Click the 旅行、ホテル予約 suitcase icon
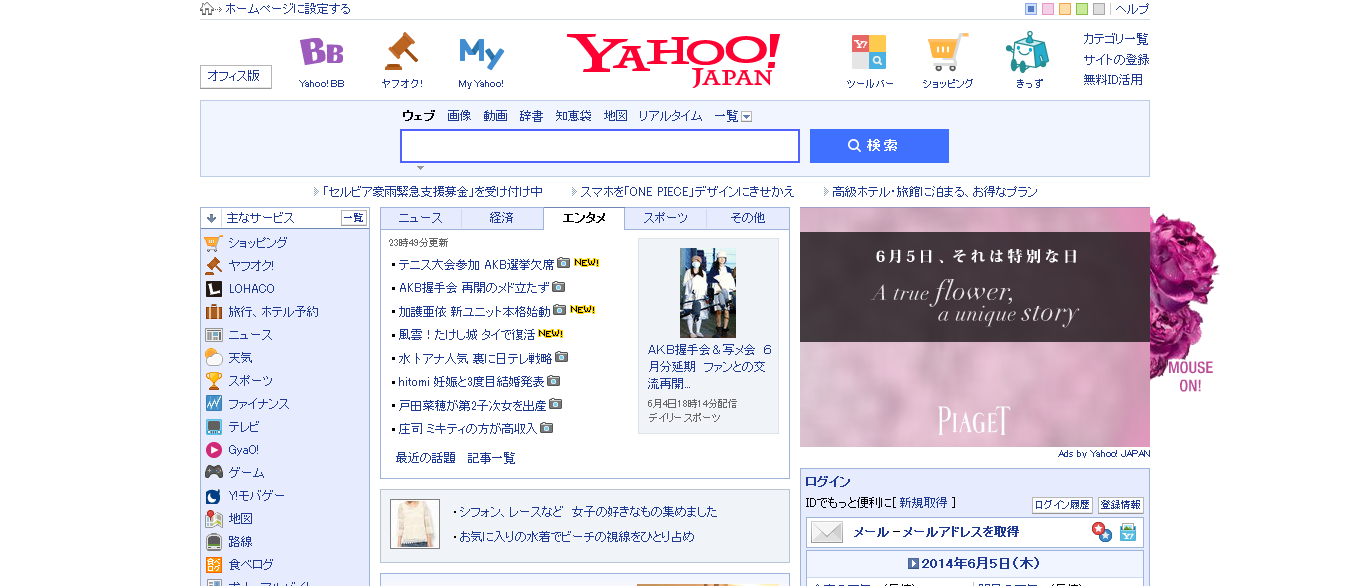The height and width of the screenshot is (586, 1349). pyautogui.click(x=213, y=312)
